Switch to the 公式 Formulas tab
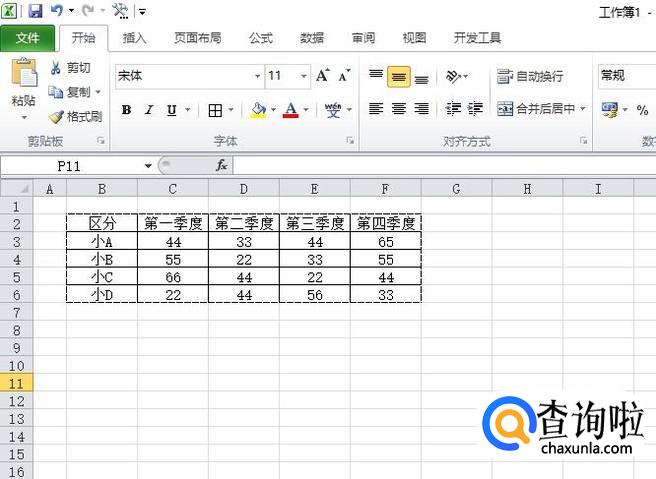 point(261,38)
